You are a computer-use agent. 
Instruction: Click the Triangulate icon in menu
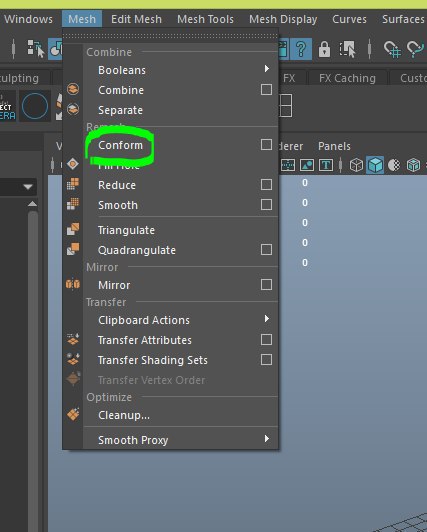click(73, 229)
